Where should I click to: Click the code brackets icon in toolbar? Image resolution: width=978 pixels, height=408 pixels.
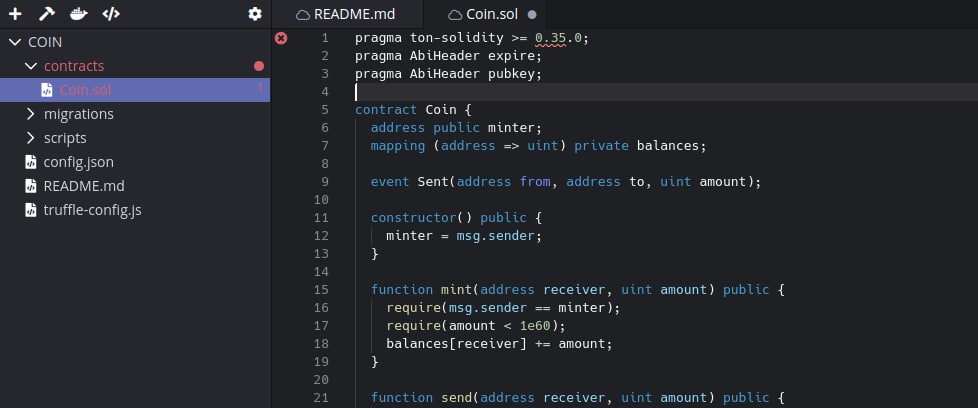tap(111, 14)
